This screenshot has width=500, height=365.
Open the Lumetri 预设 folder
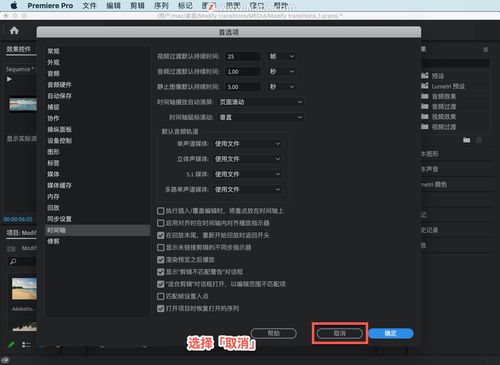(x=443, y=86)
